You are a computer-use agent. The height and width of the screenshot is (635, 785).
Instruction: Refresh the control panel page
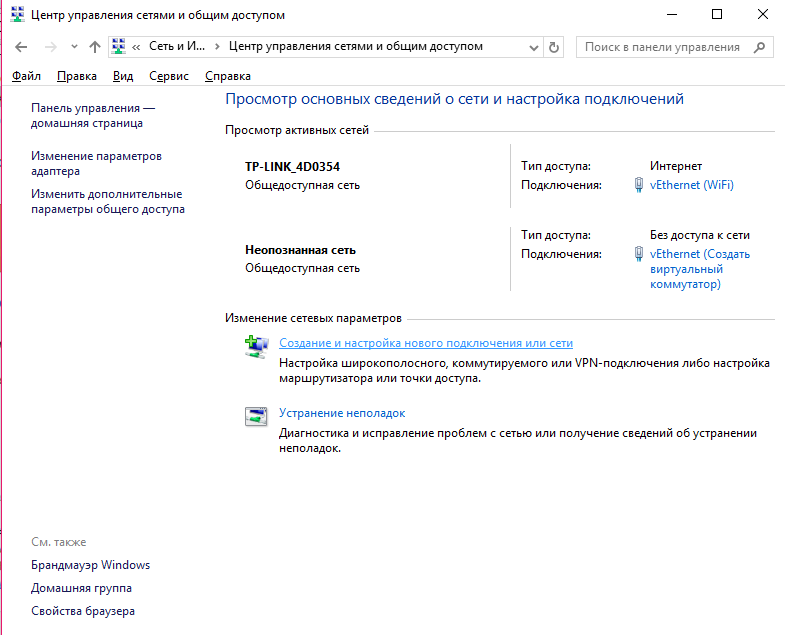pos(554,48)
